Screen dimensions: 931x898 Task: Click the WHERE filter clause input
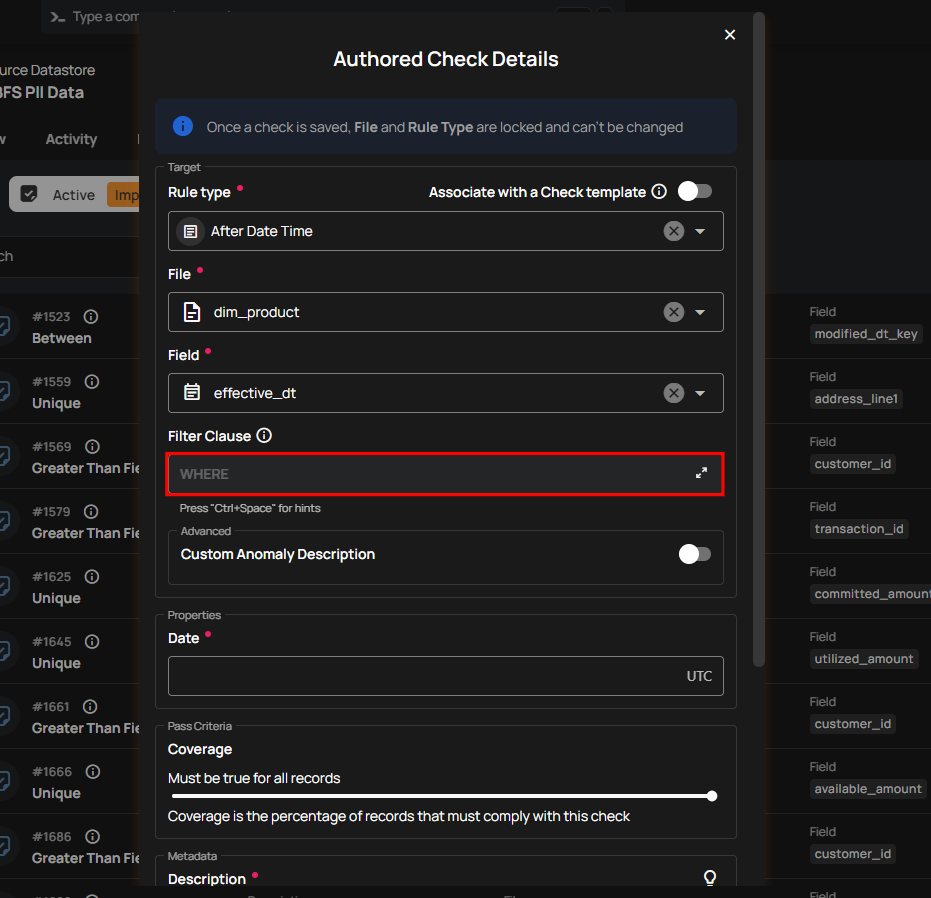pyautogui.click(x=430, y=474)
